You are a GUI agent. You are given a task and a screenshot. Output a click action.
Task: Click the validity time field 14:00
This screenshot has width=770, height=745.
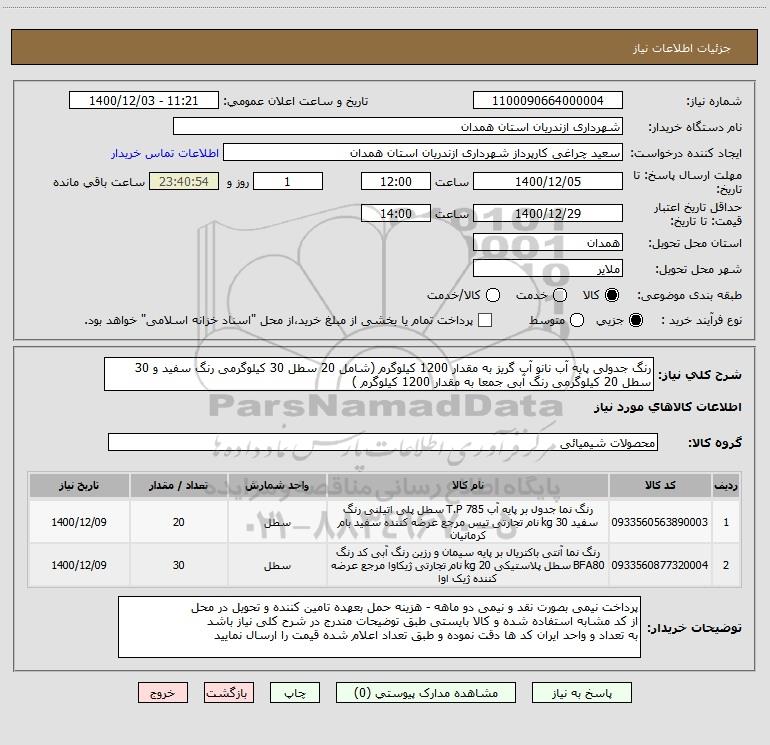tap(396, 213)
